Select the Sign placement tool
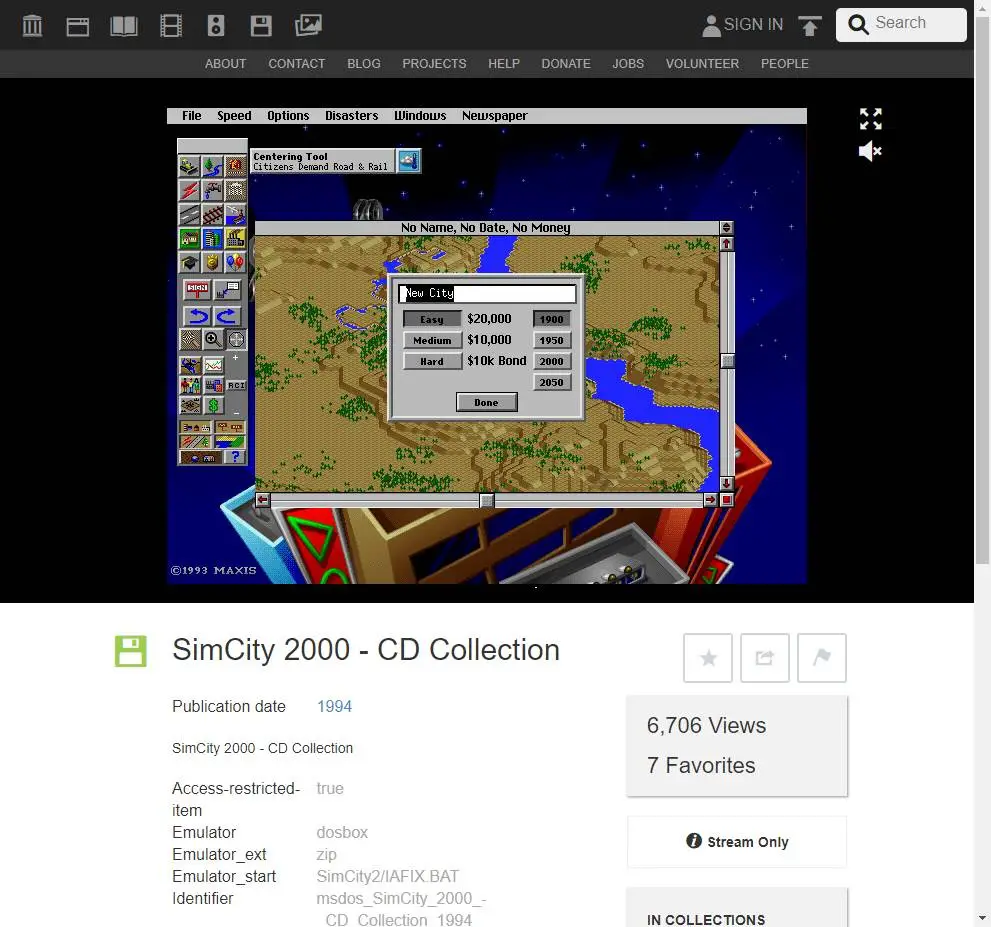This screenshot has width=991, height=927. [197, 289]
